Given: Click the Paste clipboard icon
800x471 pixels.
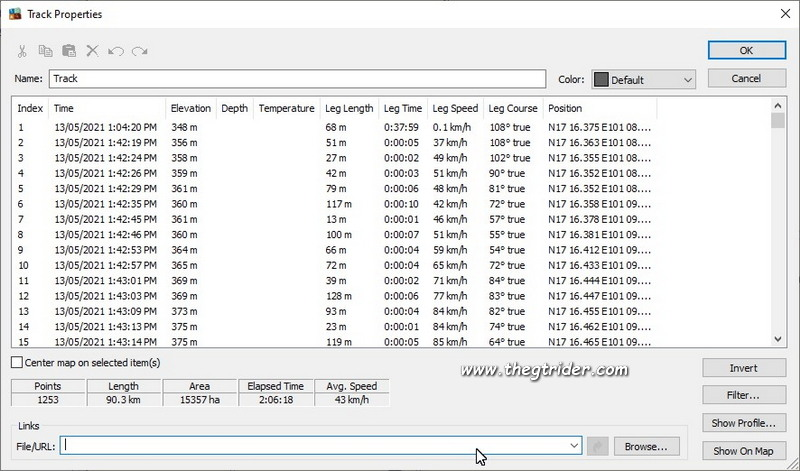Looking at the screenshot, I should (x=69, y=51).
